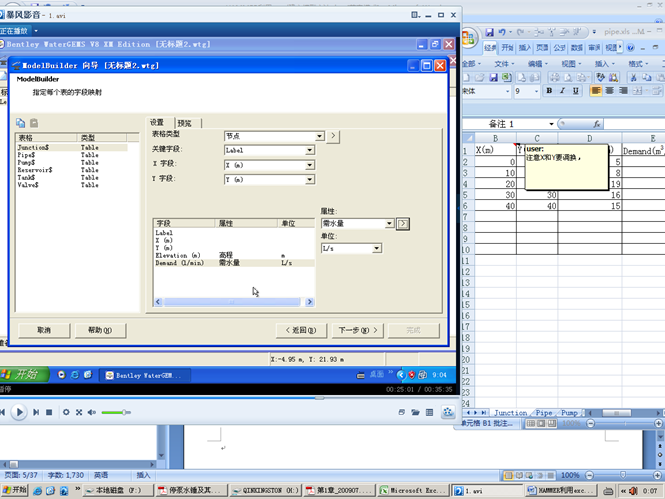The width and height of the screenshot is (665, 499).
Task: Click the open-folder icon in the media player
Action: pyautogui.click(x=415, y=412)
